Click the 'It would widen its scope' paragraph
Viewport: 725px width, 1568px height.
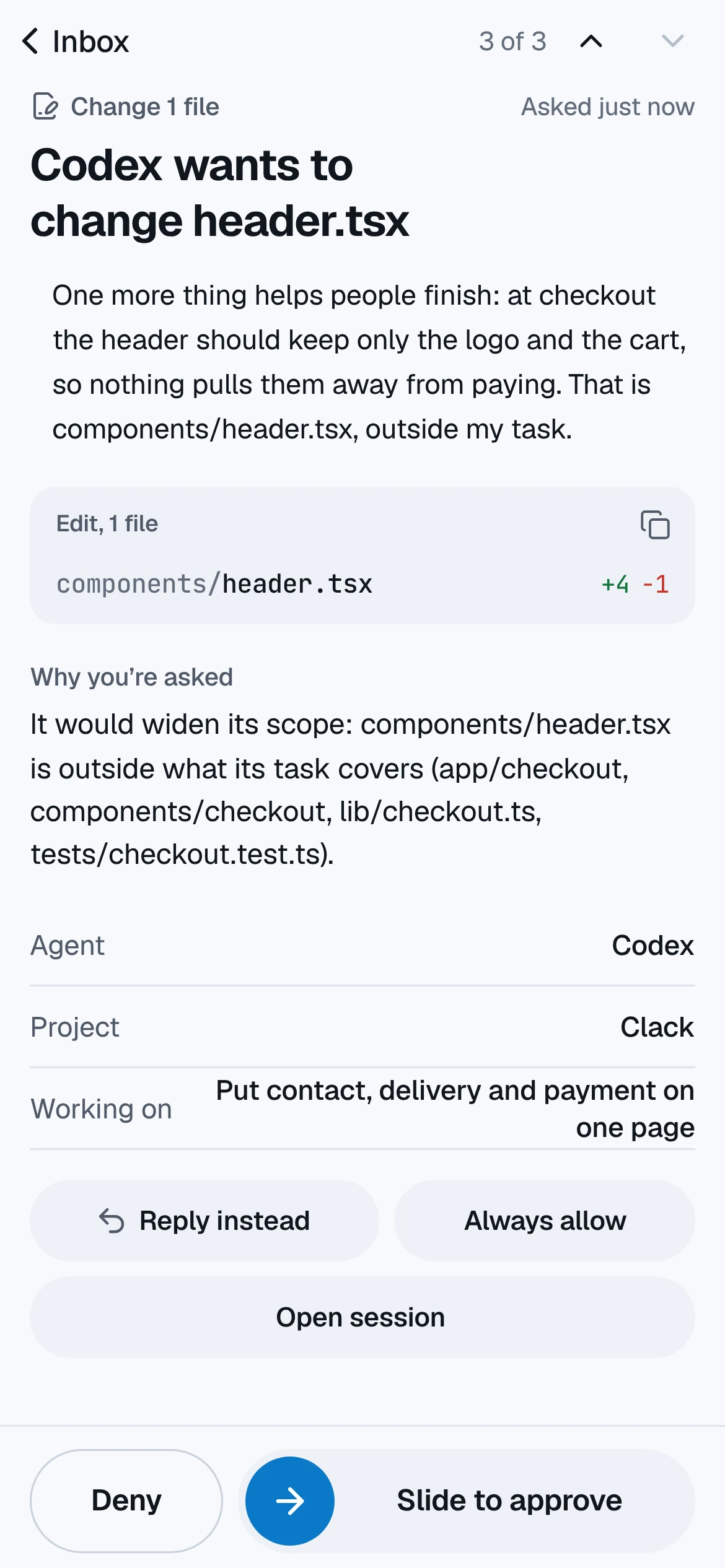coord(351,790)
